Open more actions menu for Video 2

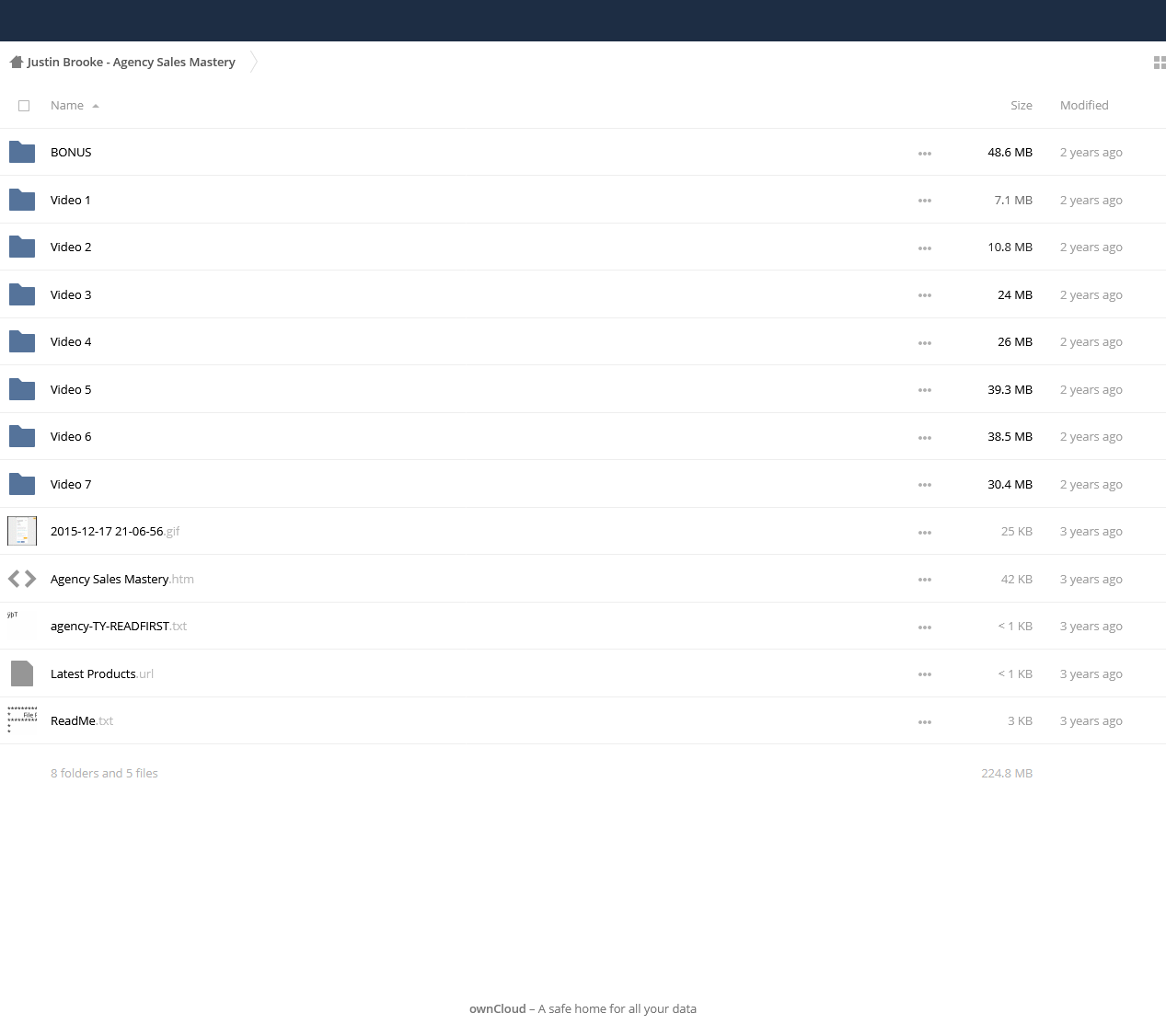click(925, 248)
